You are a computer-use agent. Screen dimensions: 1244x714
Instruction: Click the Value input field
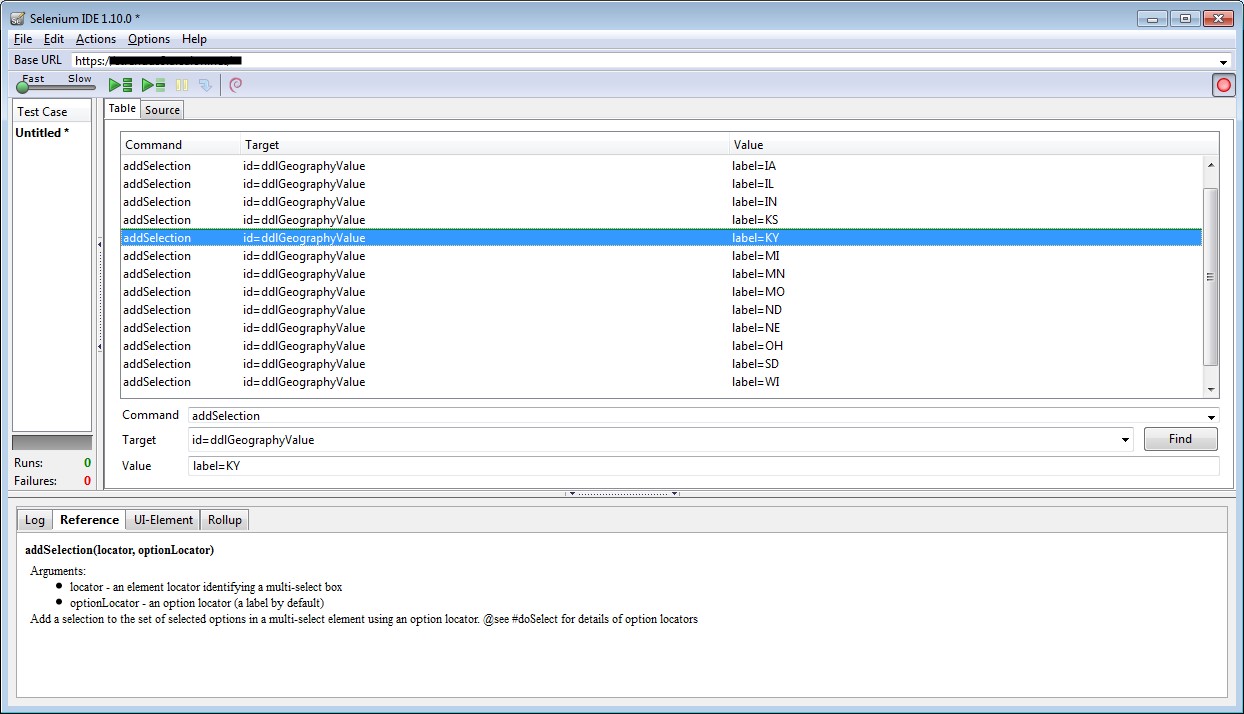tap(700, 466)
